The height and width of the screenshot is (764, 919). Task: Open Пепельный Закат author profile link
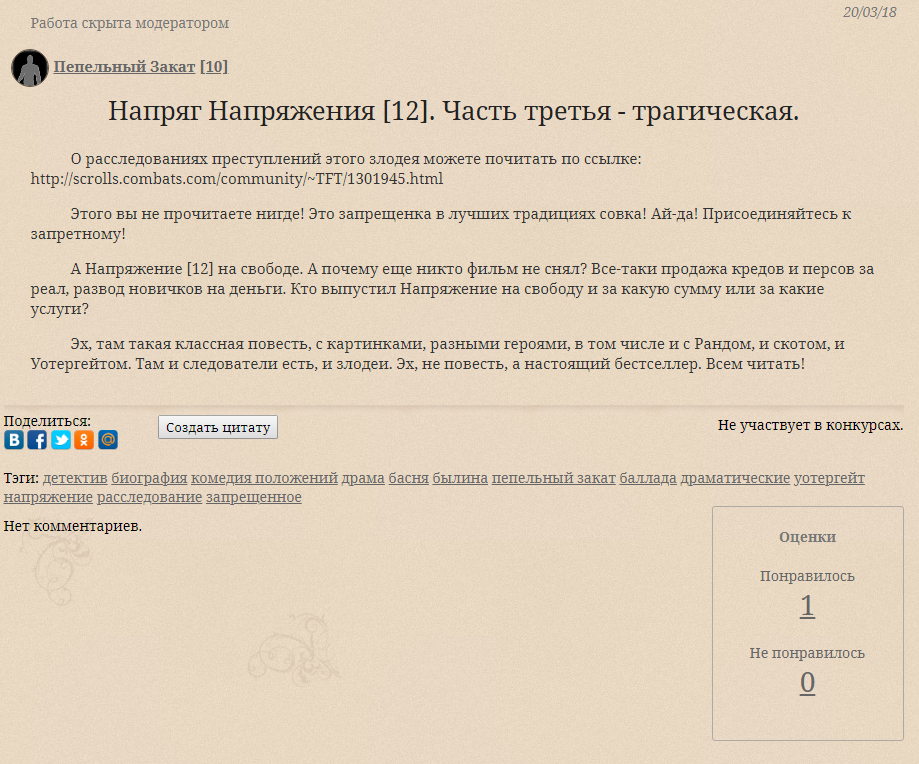pyautogui.click(x=124, y=67)
